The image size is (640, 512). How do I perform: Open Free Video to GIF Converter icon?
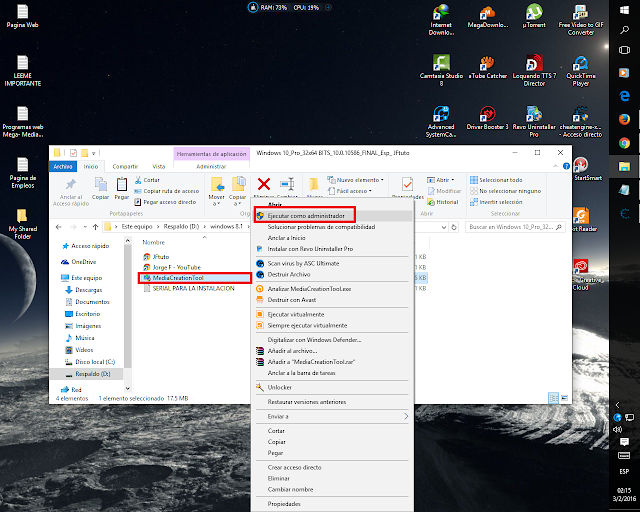[x=581, y=20]
